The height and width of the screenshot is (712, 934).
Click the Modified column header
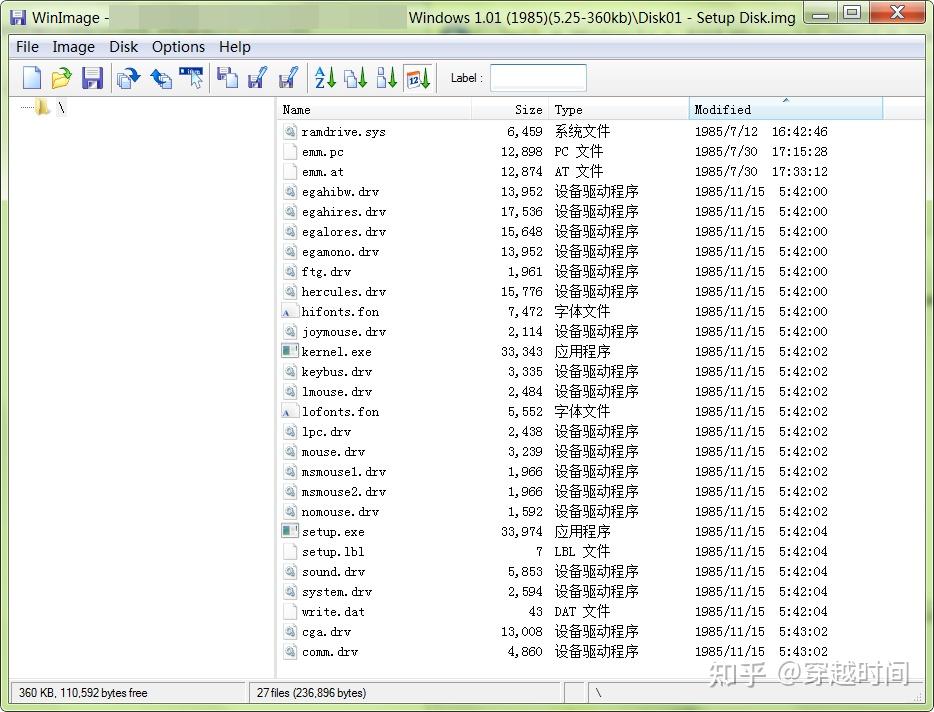point(724,109)
